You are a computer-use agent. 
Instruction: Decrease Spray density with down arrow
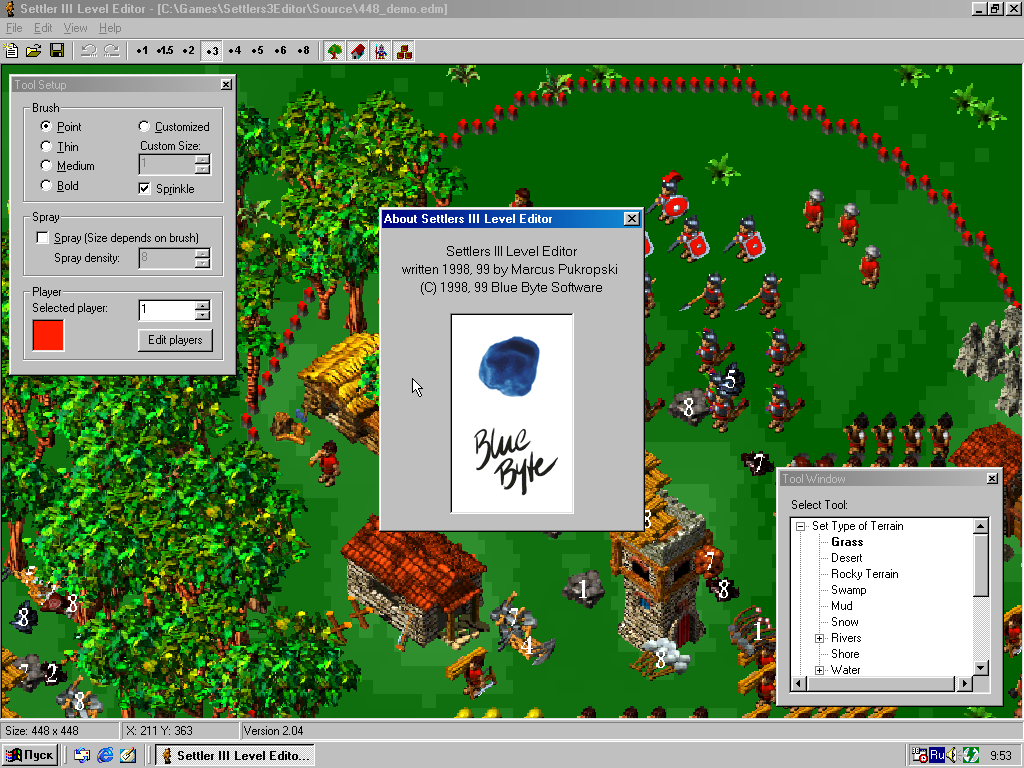tap(202, 263)
